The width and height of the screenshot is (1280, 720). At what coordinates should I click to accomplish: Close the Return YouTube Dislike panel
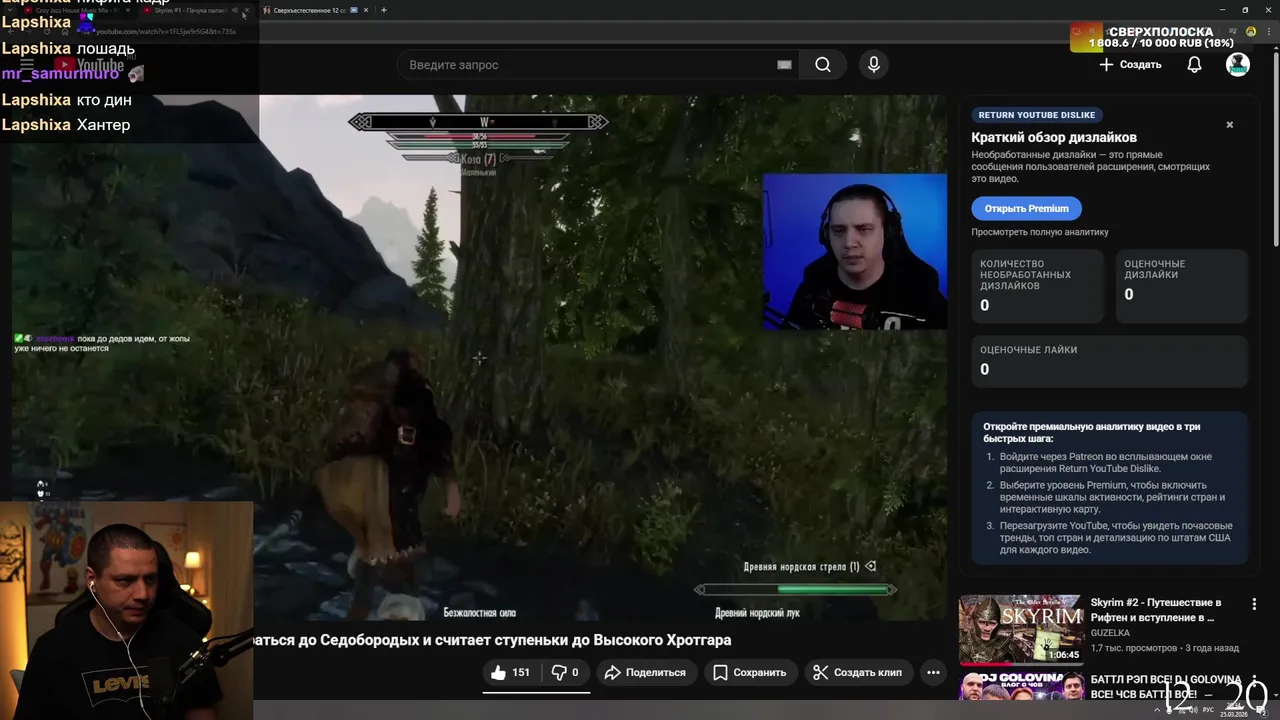[1230, 125]
